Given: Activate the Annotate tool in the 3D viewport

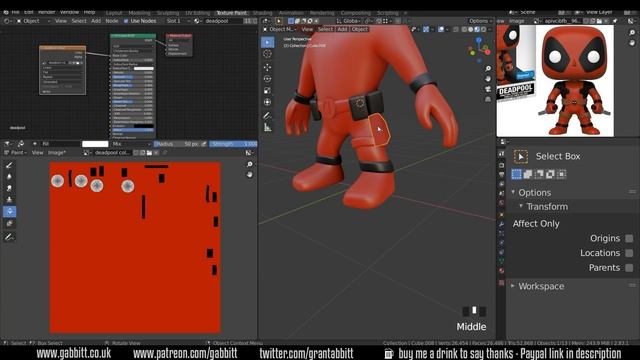Looking at the screenshot, I should point(267,116).
